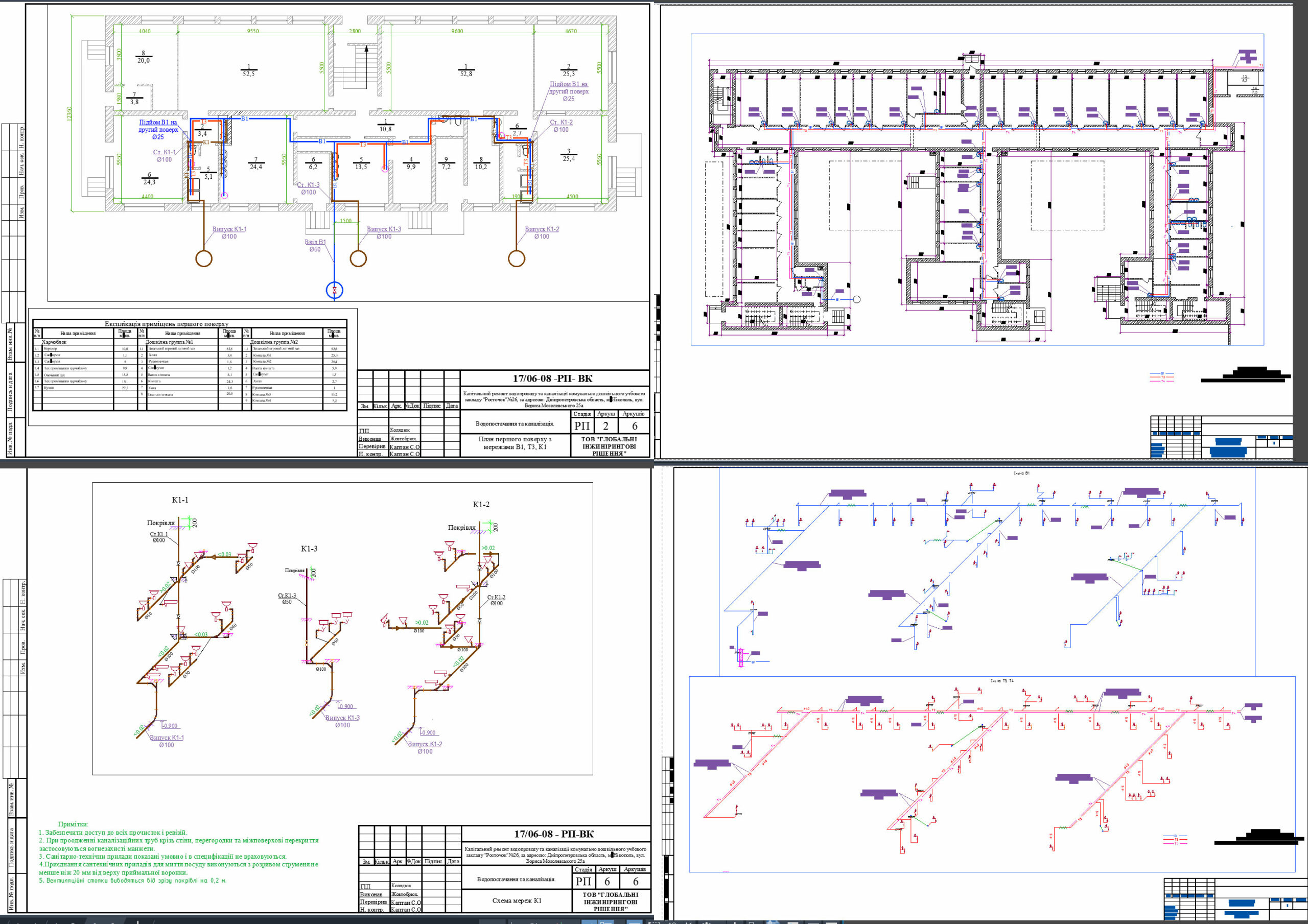Select "Випуск К1-2" label in the K1 schema sheet

coord(425,744)
